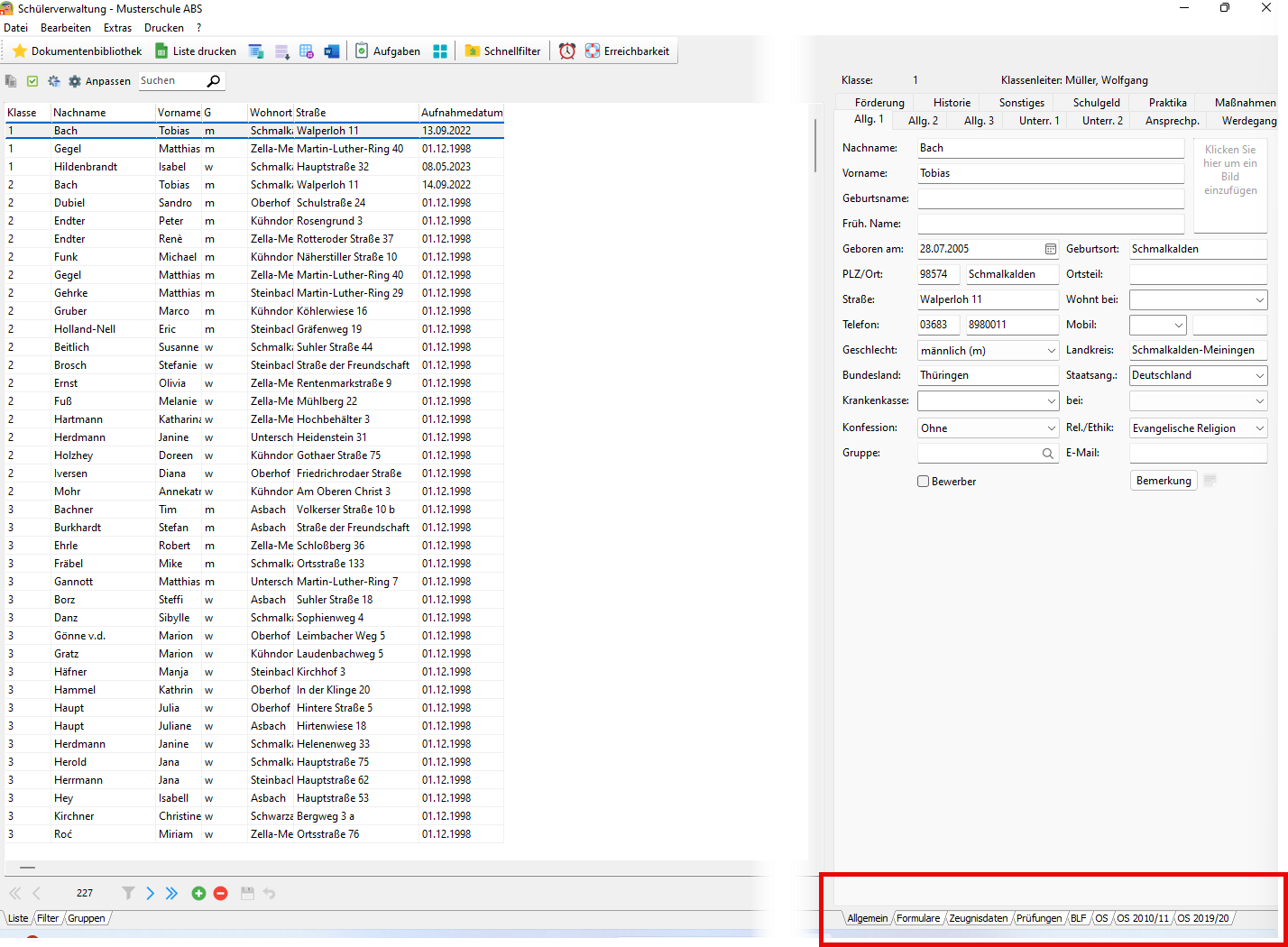
Task: Expand the Konfession dropdown
Action: pyautogui.click(x=1051, y=428)
